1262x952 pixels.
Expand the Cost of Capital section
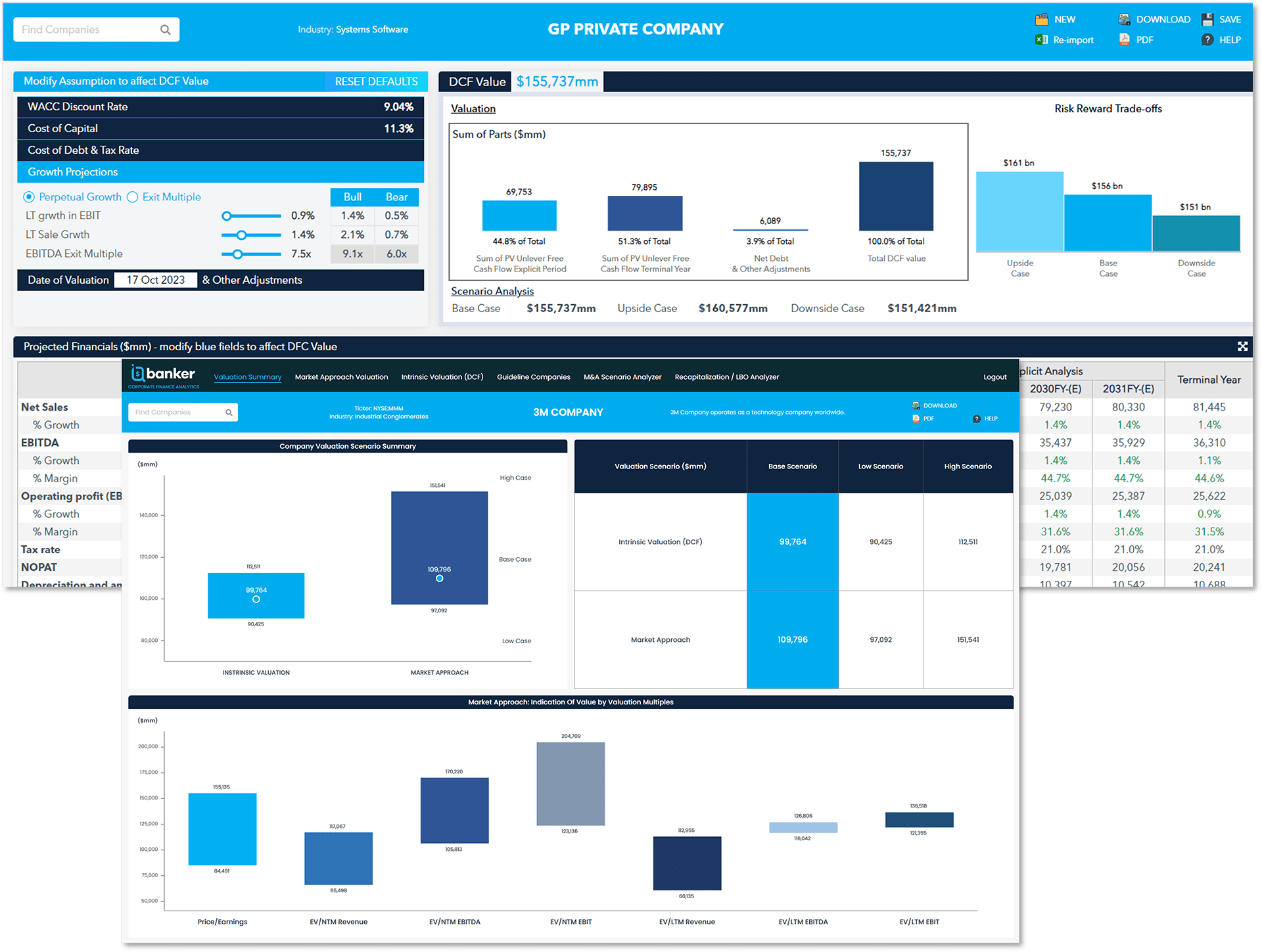point(220,129)
